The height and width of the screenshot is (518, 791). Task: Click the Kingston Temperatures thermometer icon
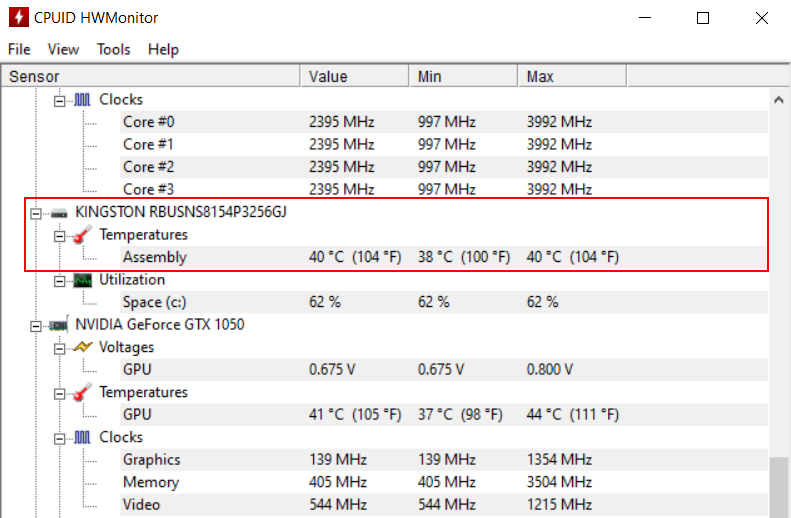(82, 235)
